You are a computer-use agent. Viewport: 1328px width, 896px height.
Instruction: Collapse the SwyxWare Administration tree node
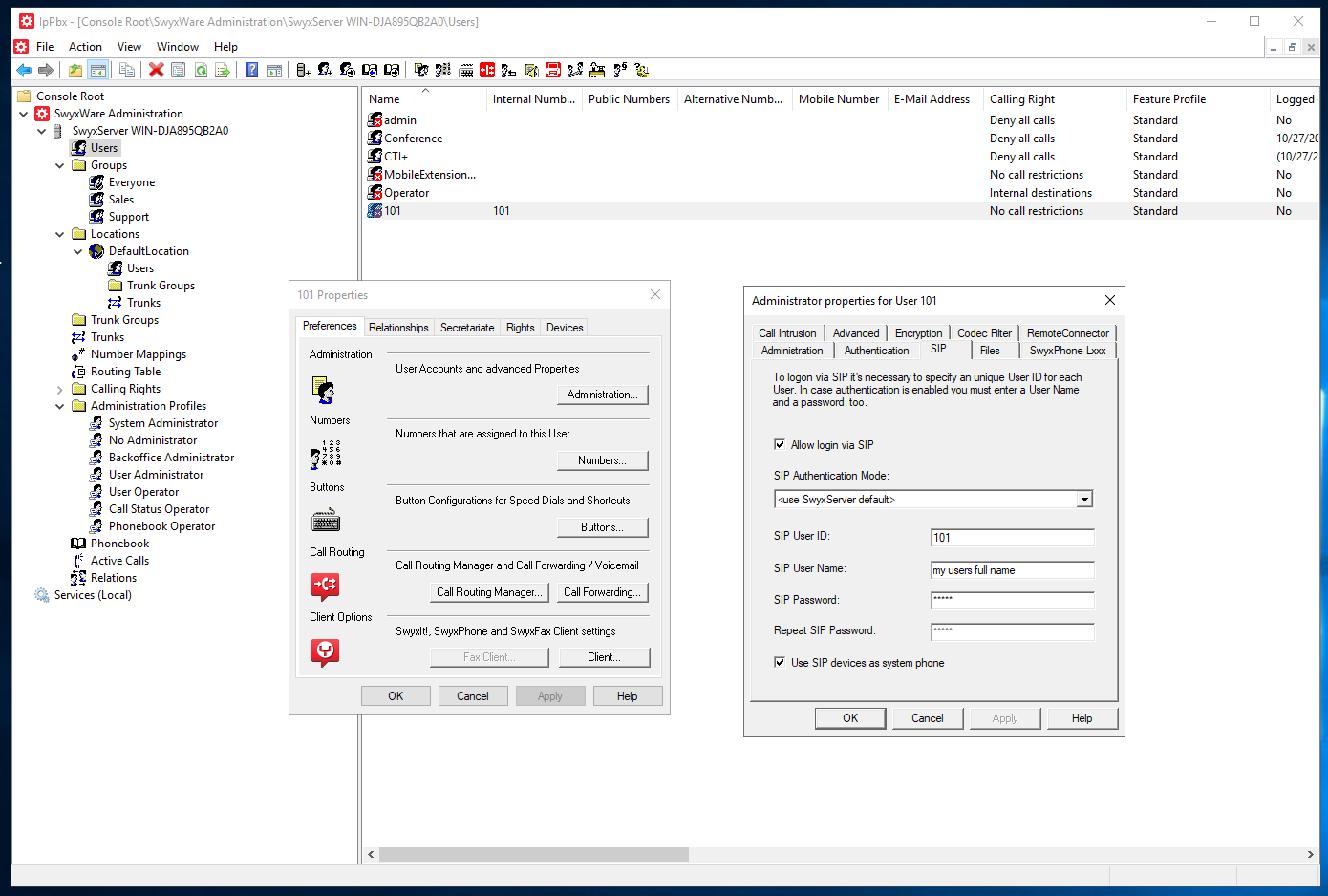[x=24, y=114]
